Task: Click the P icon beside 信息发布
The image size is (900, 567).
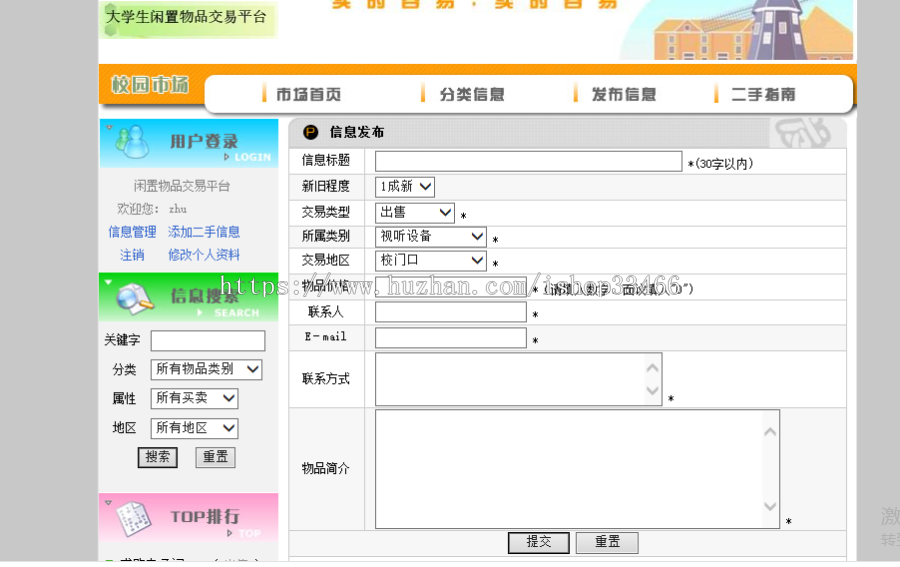Action: click(311, 133)
